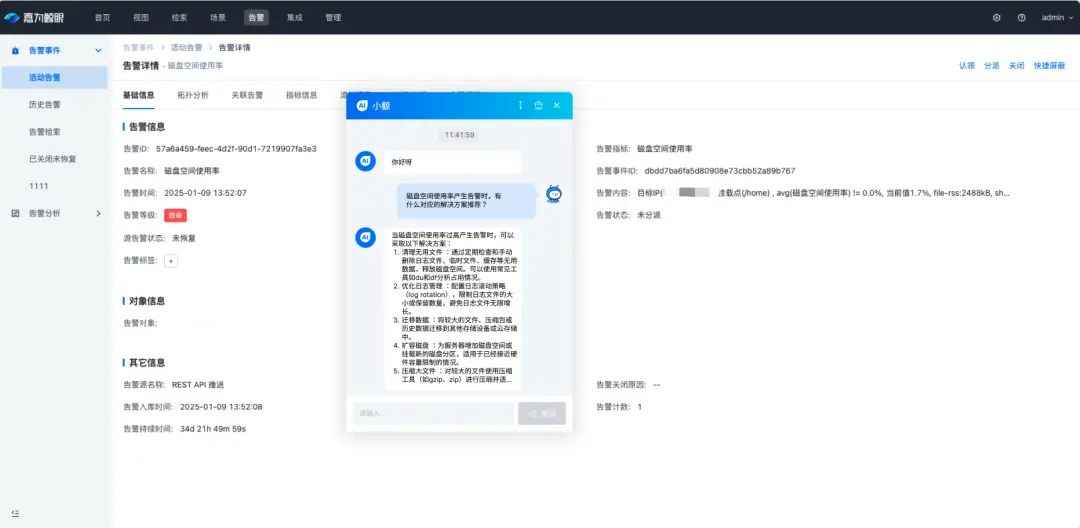Image resolution: width=1080 pixels, height=528 pixels.
Task: Click the alert ID 57a6a459-feec-4d2f value
Action: (x=236, y=149)
